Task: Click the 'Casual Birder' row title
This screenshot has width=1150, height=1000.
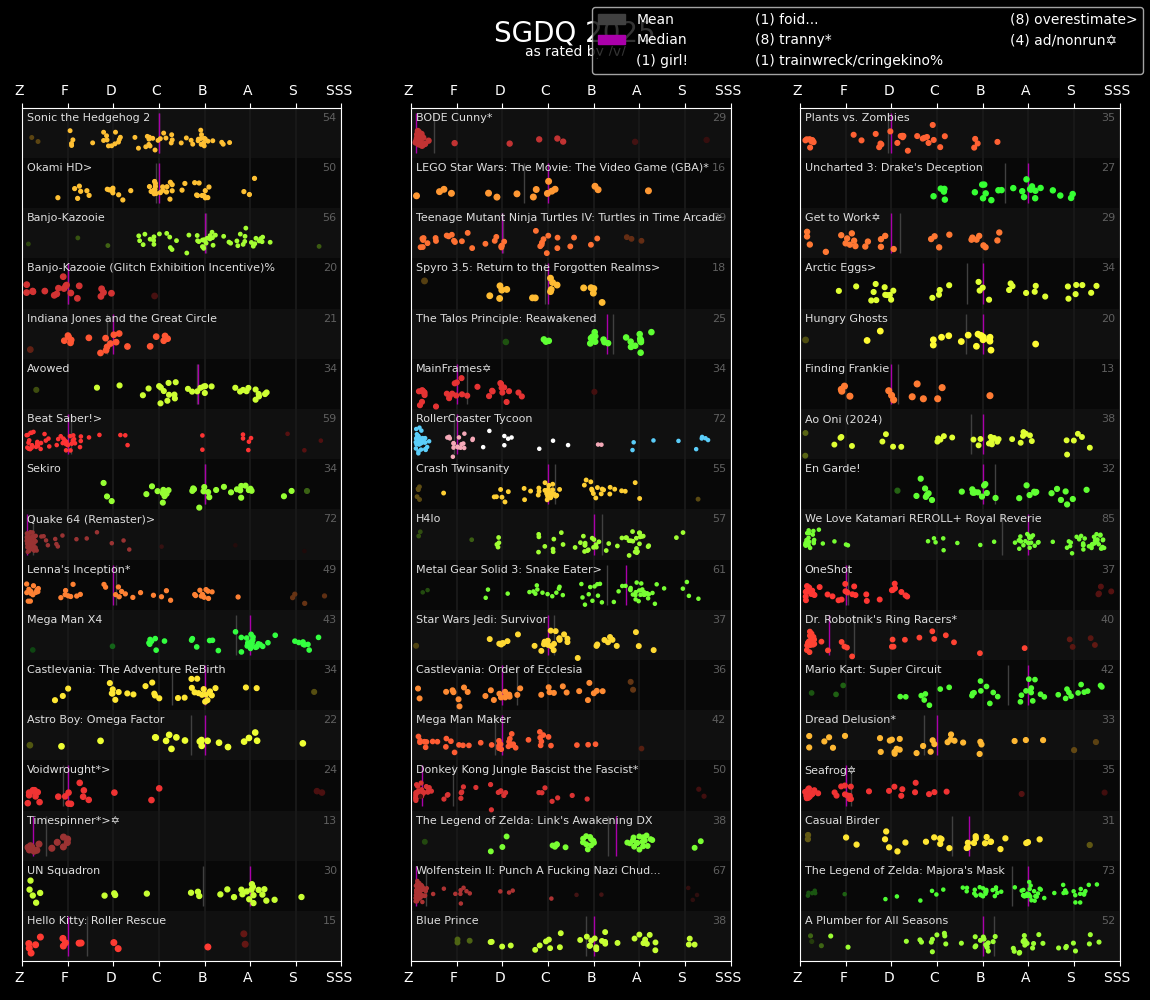Action: 842,820
